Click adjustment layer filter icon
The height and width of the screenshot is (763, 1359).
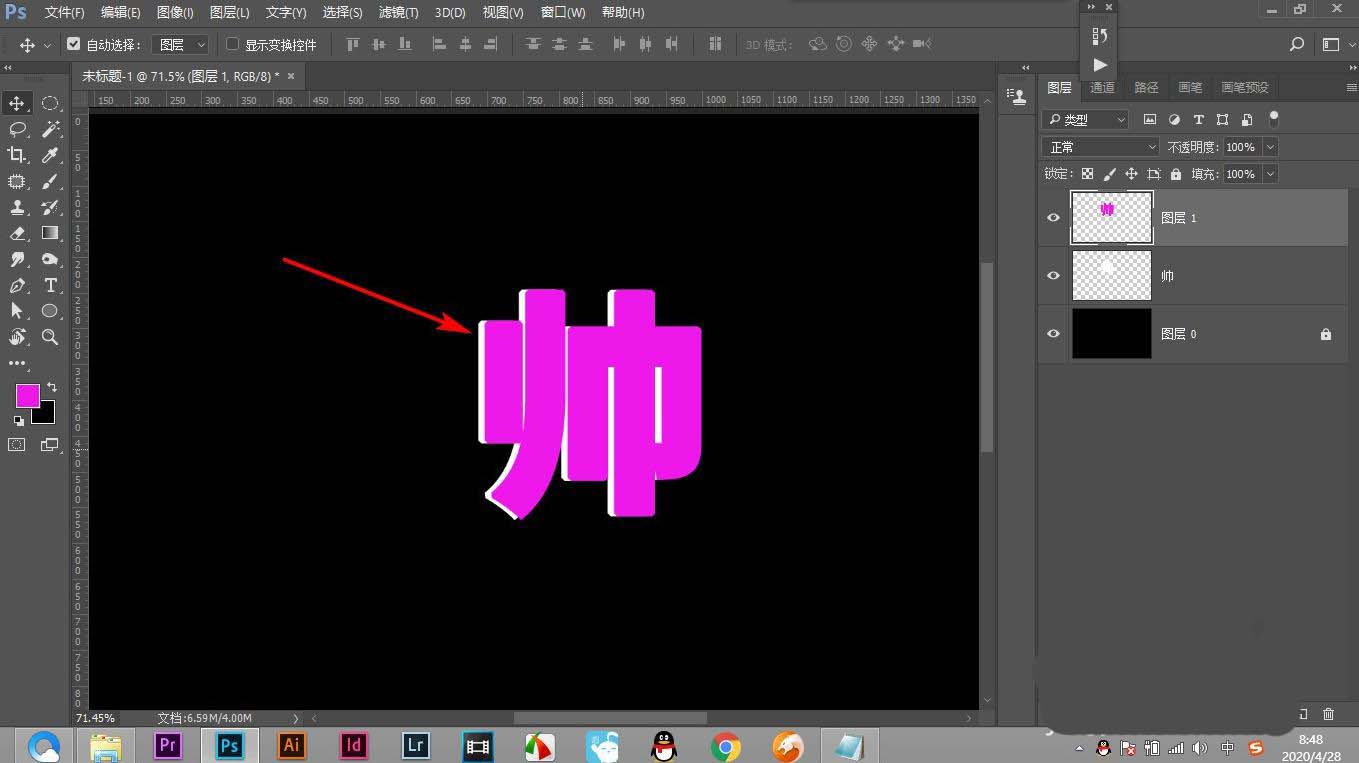pyautogui.click(x=1174, y=119)
